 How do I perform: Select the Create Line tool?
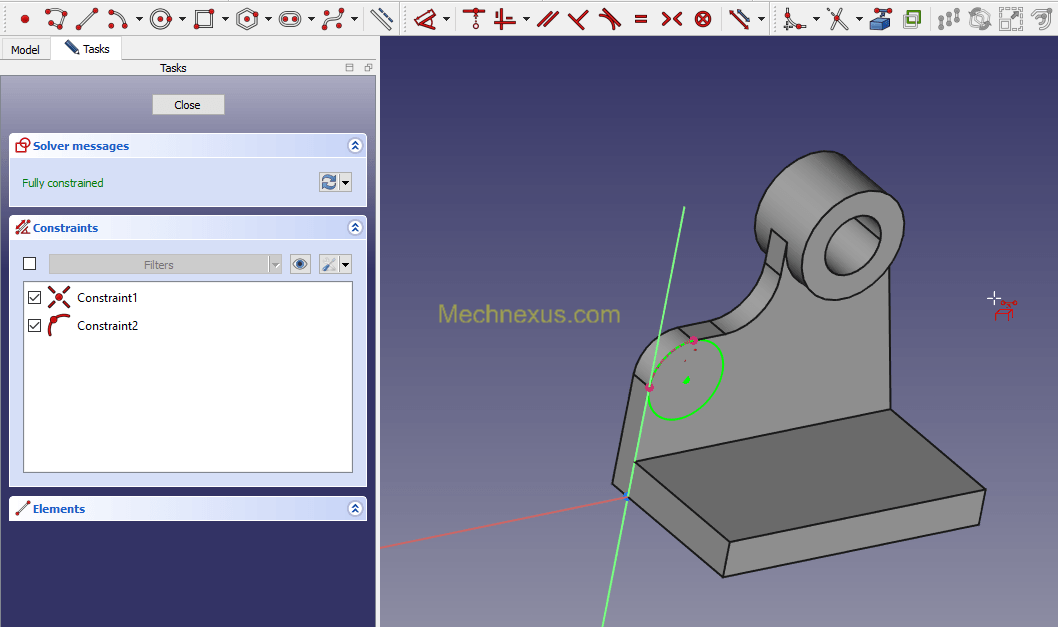coord(87,18)
